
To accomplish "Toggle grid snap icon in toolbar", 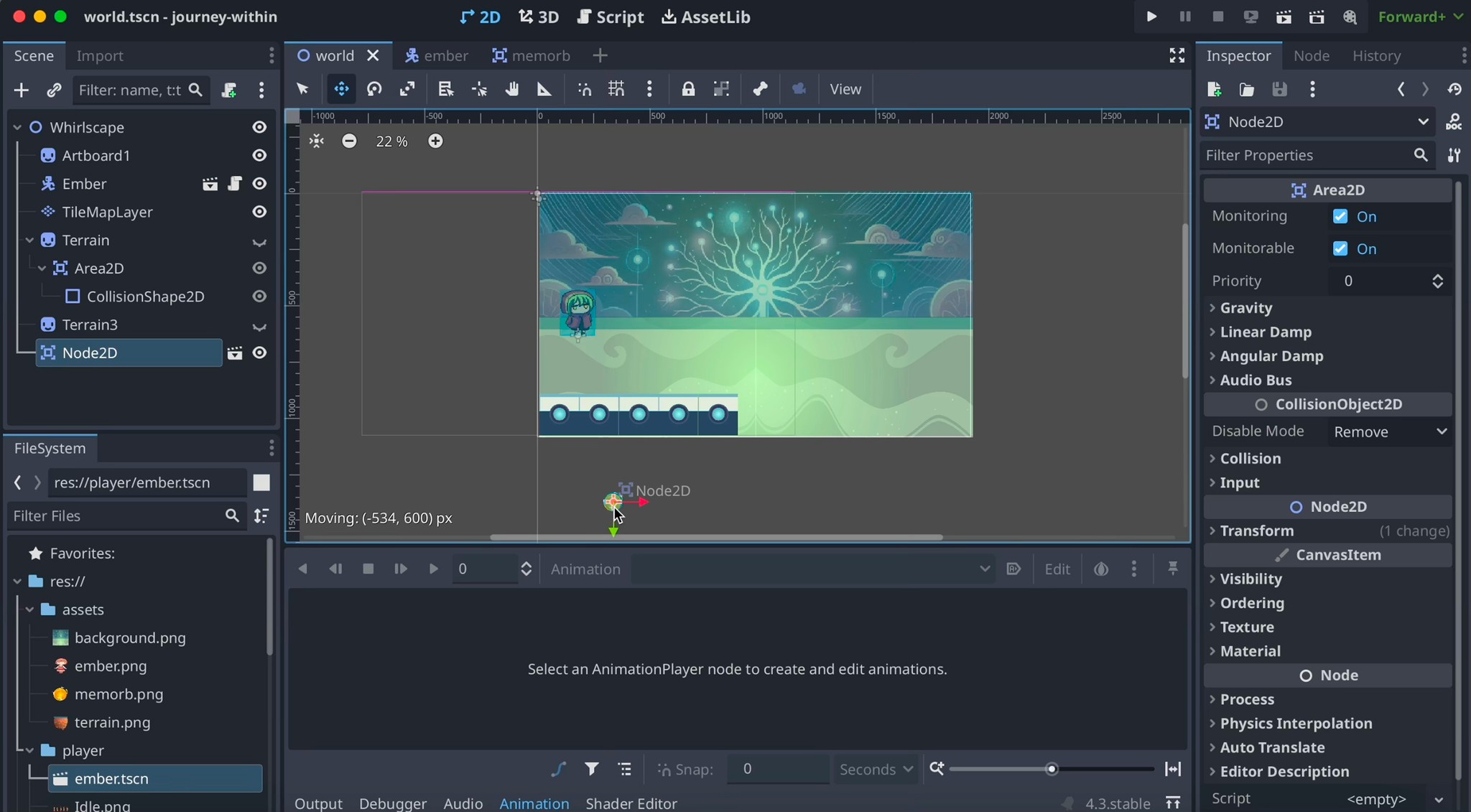I will click(616, 89).
